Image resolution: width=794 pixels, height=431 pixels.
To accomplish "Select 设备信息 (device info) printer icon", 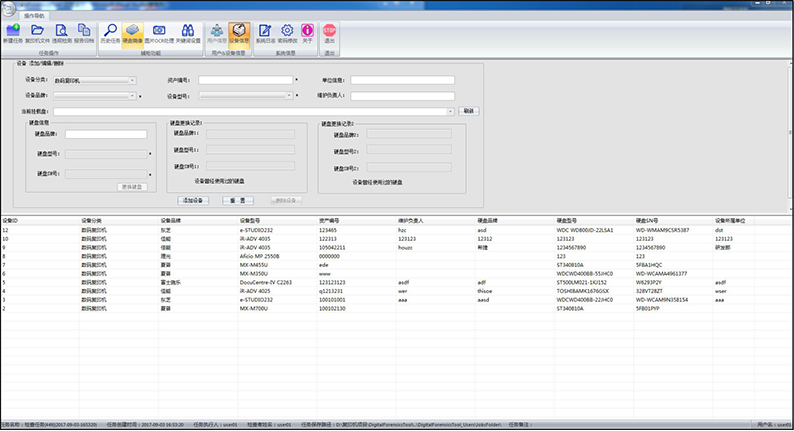I will [239, 34].
